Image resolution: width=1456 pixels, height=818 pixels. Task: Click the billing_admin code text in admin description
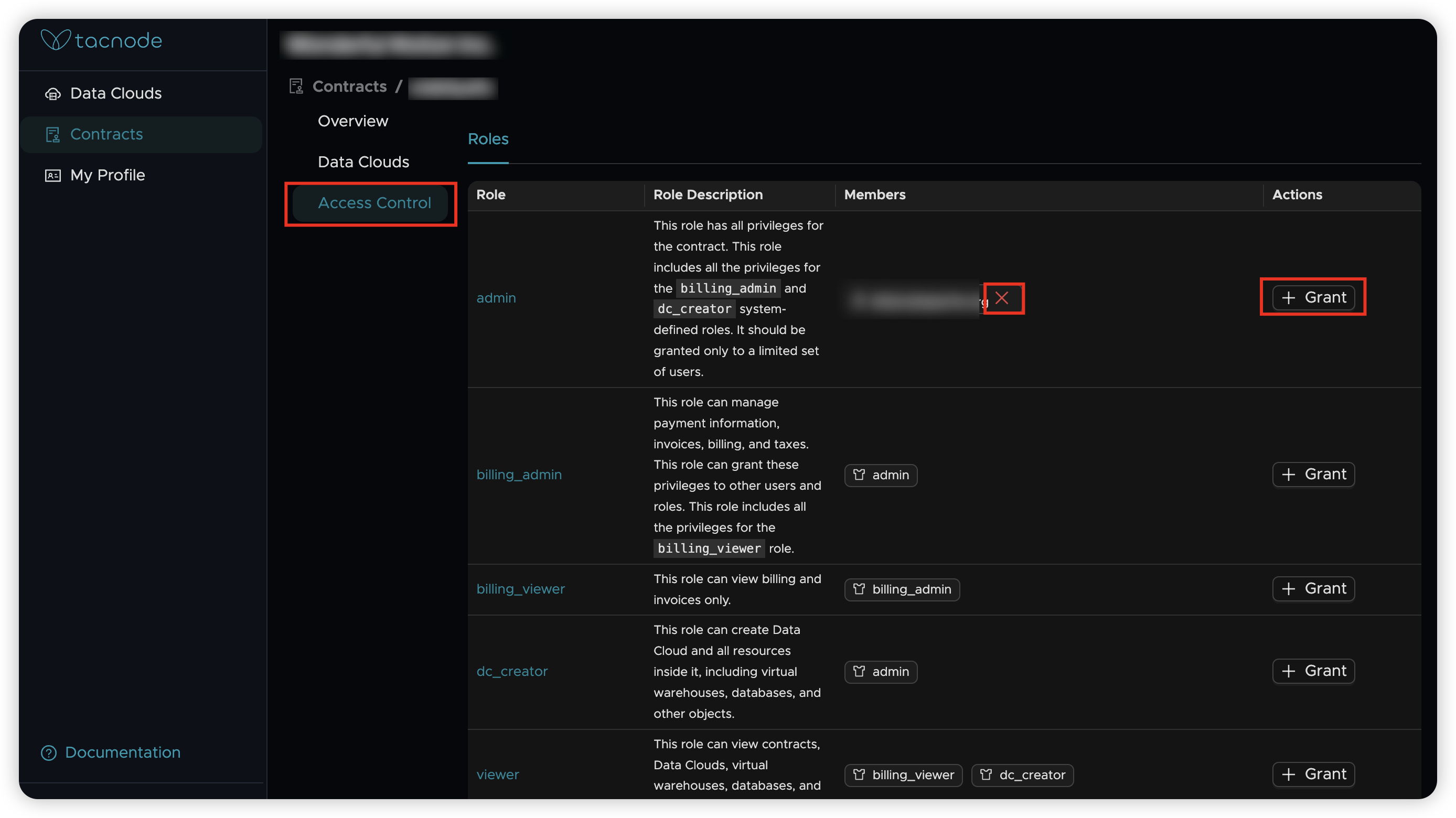click(728, 288)
